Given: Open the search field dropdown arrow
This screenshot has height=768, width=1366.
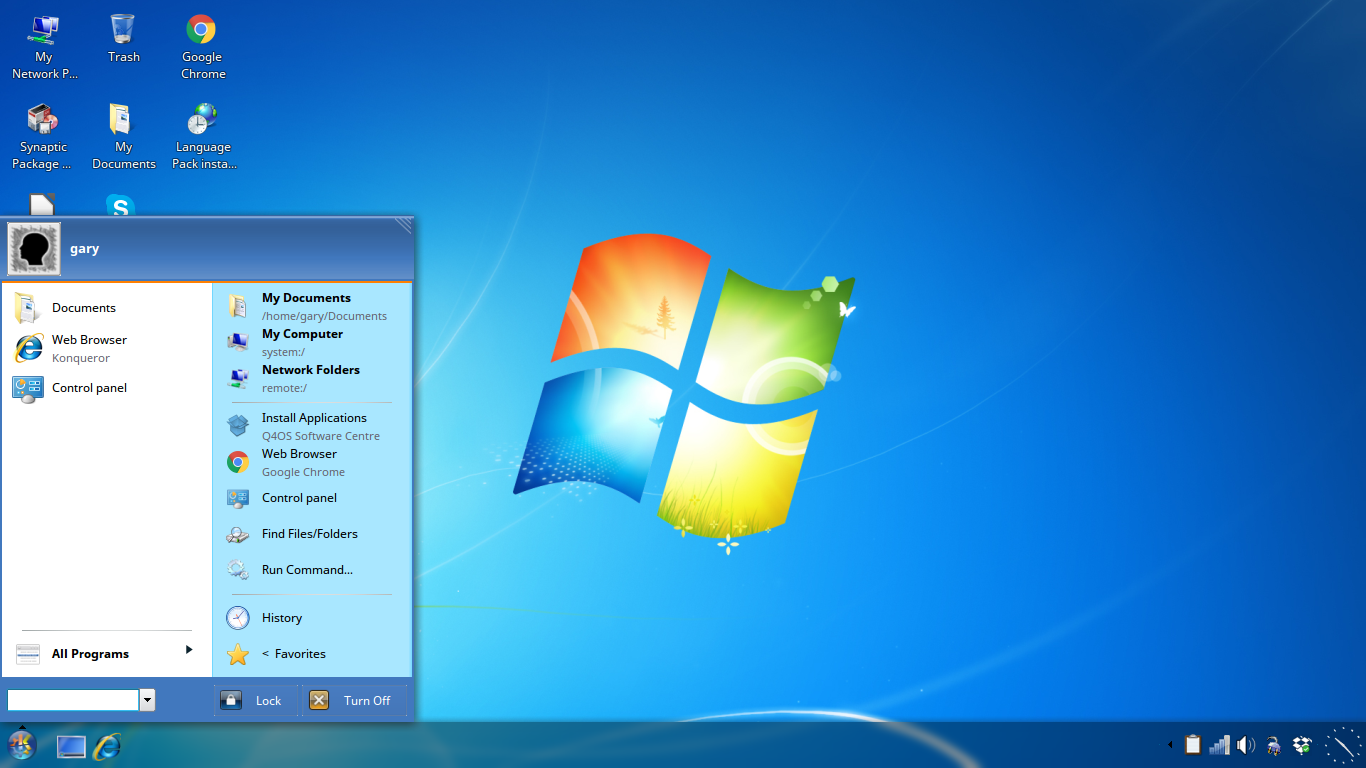Looking at the screenshot, I should point(148,700).
